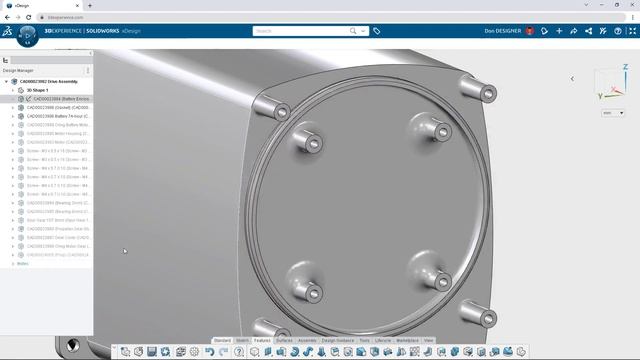Switch to the Sketch tab
Viewport: 640px width, 360px height.
tap(242, 340)
